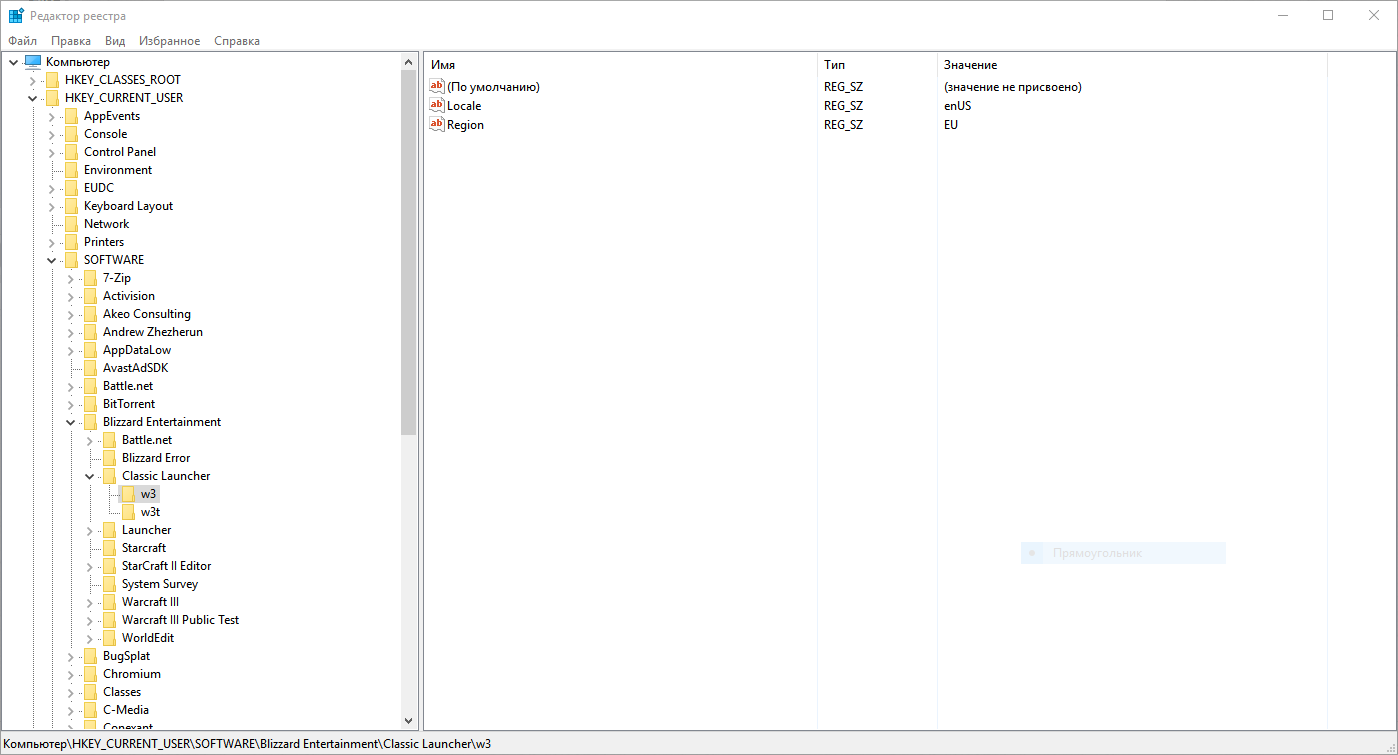Viewport: 1398px width, 755px height.
Task: Select the C-Media key
Action: point(126,710)
